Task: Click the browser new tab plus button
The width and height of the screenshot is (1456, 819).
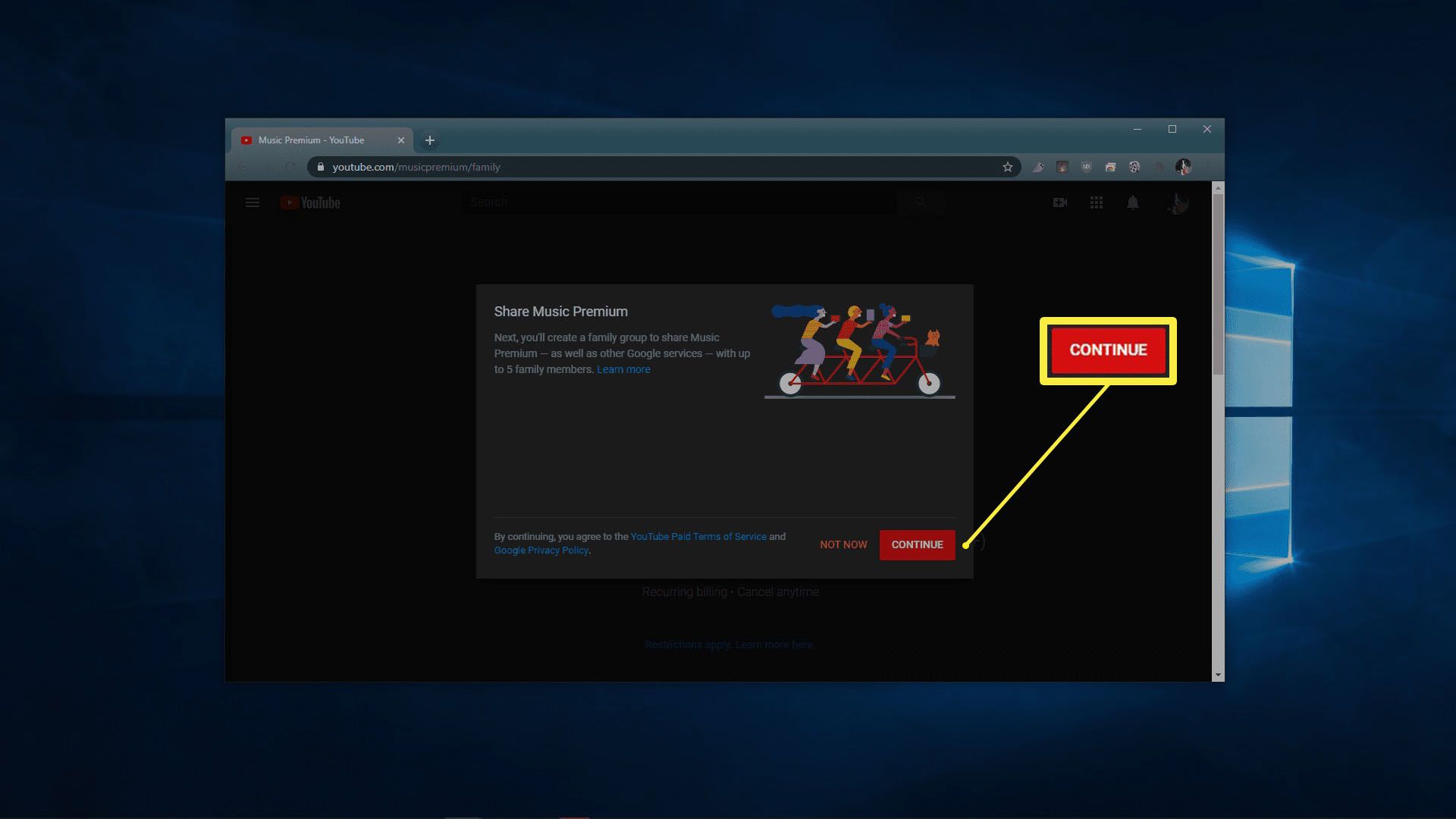Action: click(430, 140)
